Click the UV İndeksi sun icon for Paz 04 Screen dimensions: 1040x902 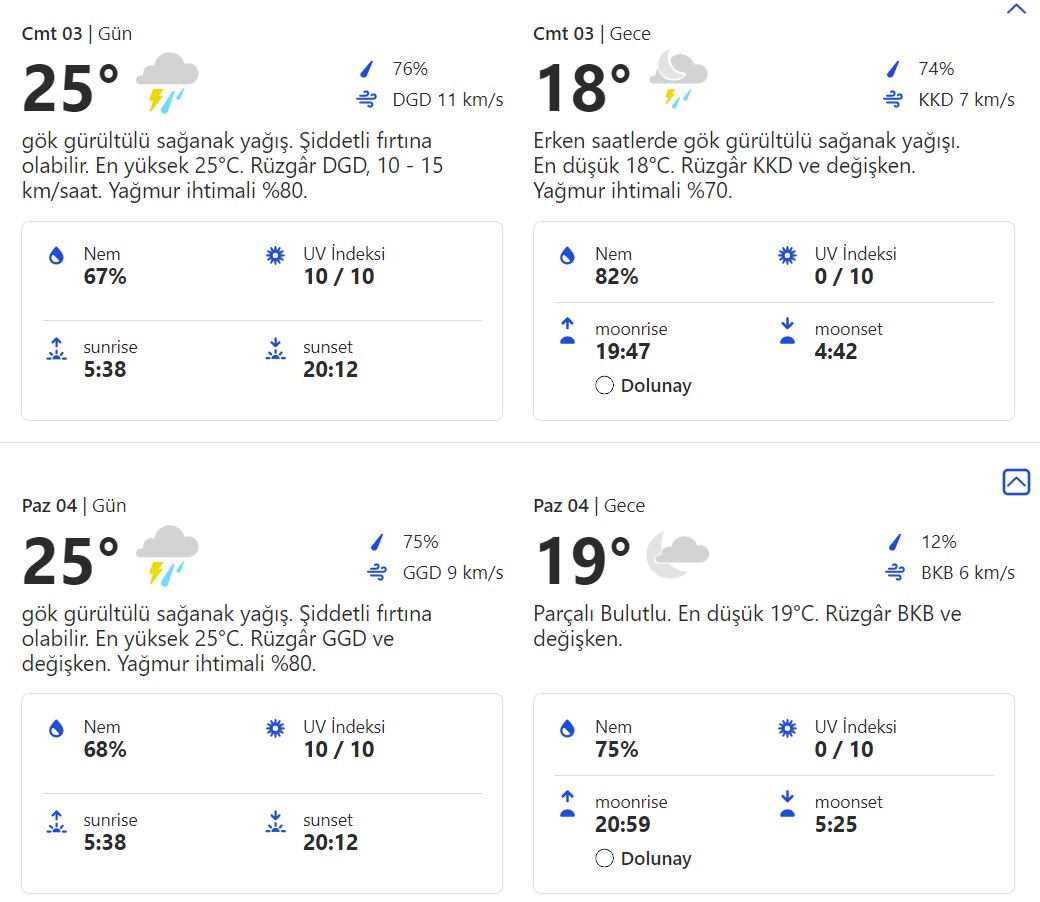[x=274, y=728]
